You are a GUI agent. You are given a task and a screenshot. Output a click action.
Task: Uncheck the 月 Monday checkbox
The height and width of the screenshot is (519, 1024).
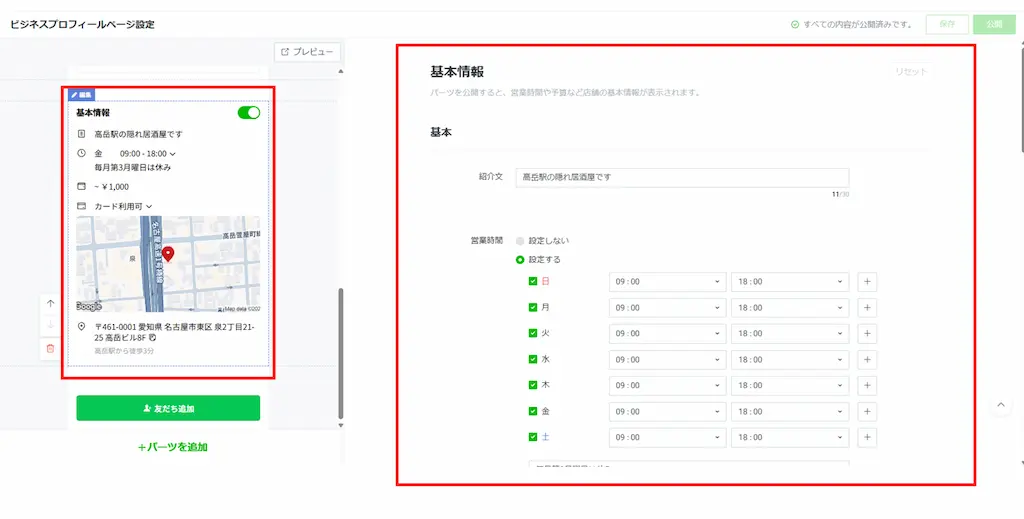point(533,307)
